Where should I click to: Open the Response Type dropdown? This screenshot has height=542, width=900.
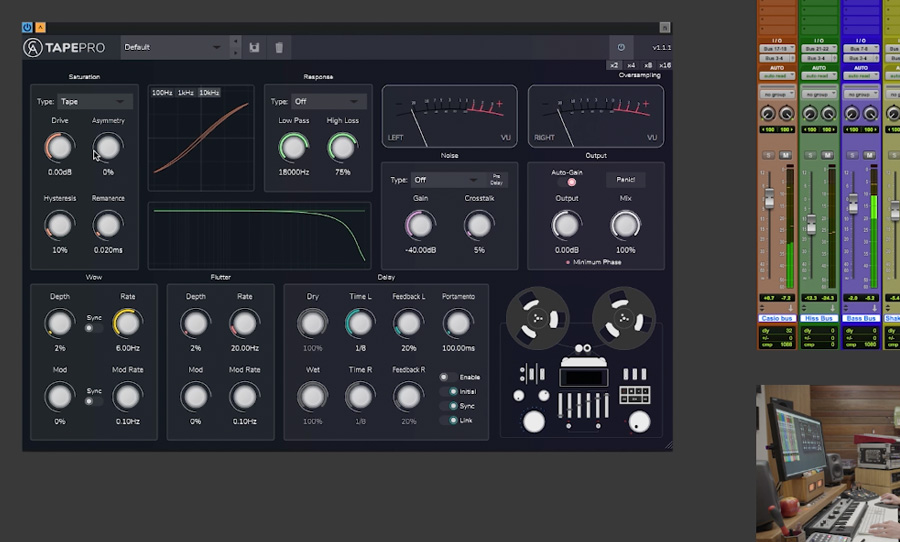pos(329,101)
